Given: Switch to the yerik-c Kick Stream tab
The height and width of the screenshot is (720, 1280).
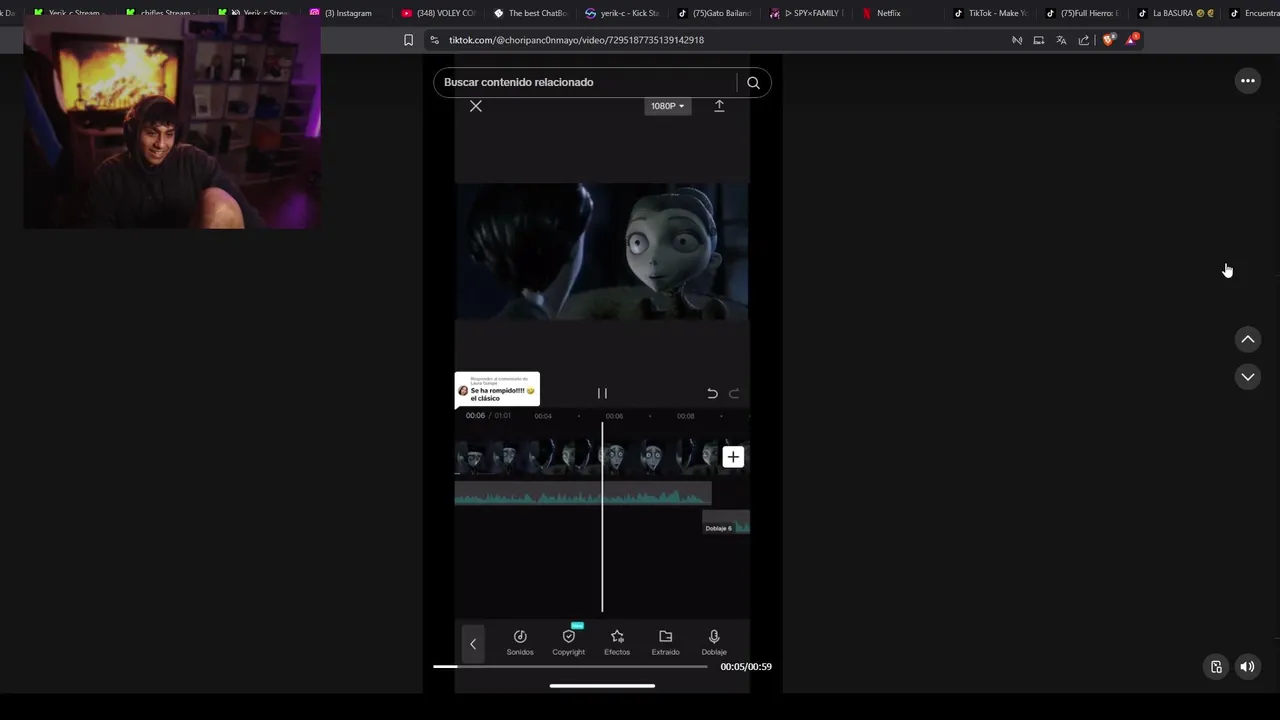Looking at the screenshot, I should (623, 13).
